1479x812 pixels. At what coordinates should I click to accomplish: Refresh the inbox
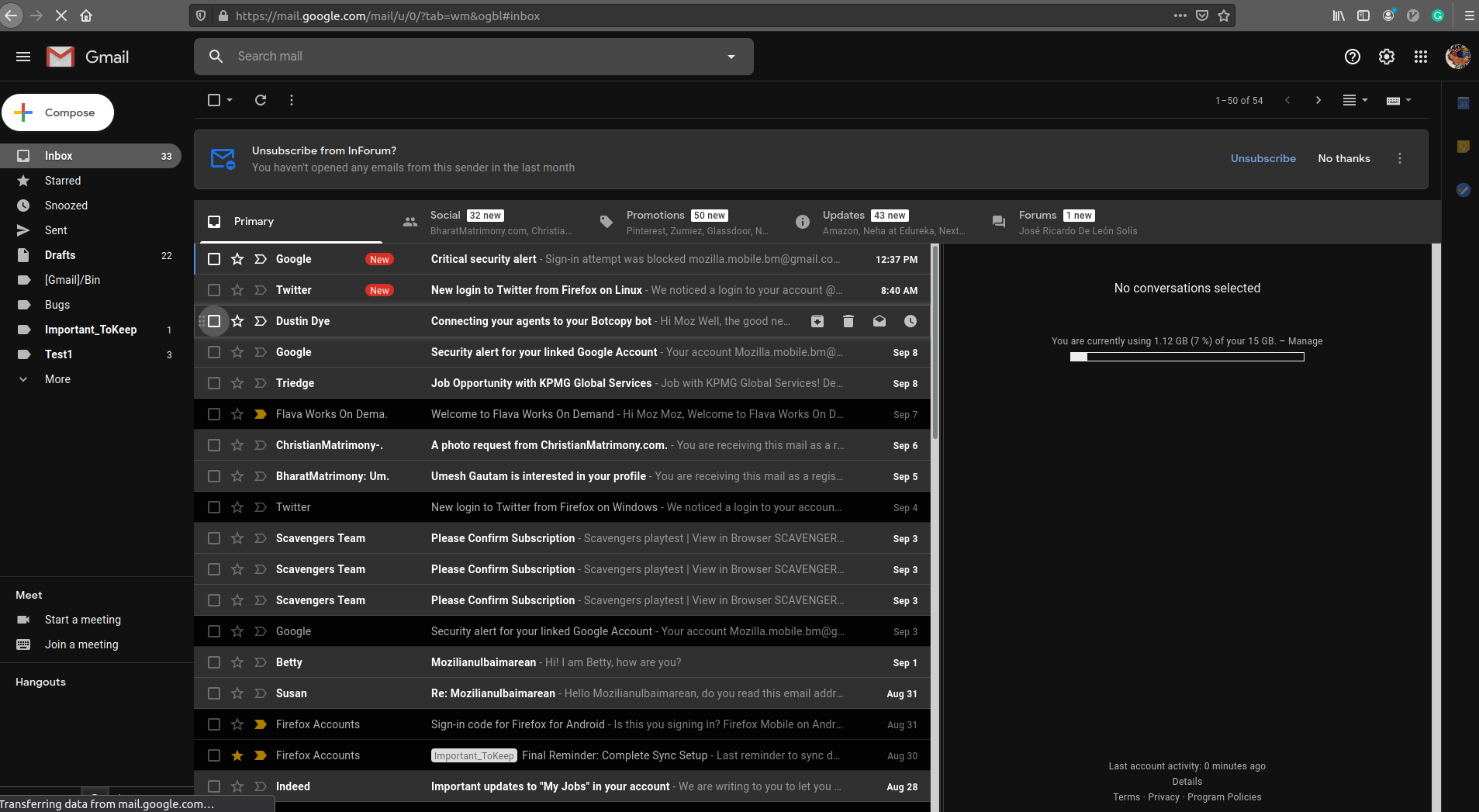click(261, 99)
